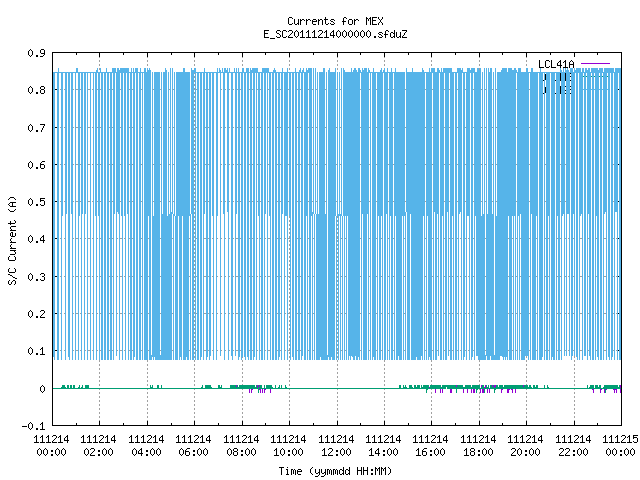Click the y-axis tick label "-0.1"
The height and width of the screenshot is (480, 640).
(33, 426)
